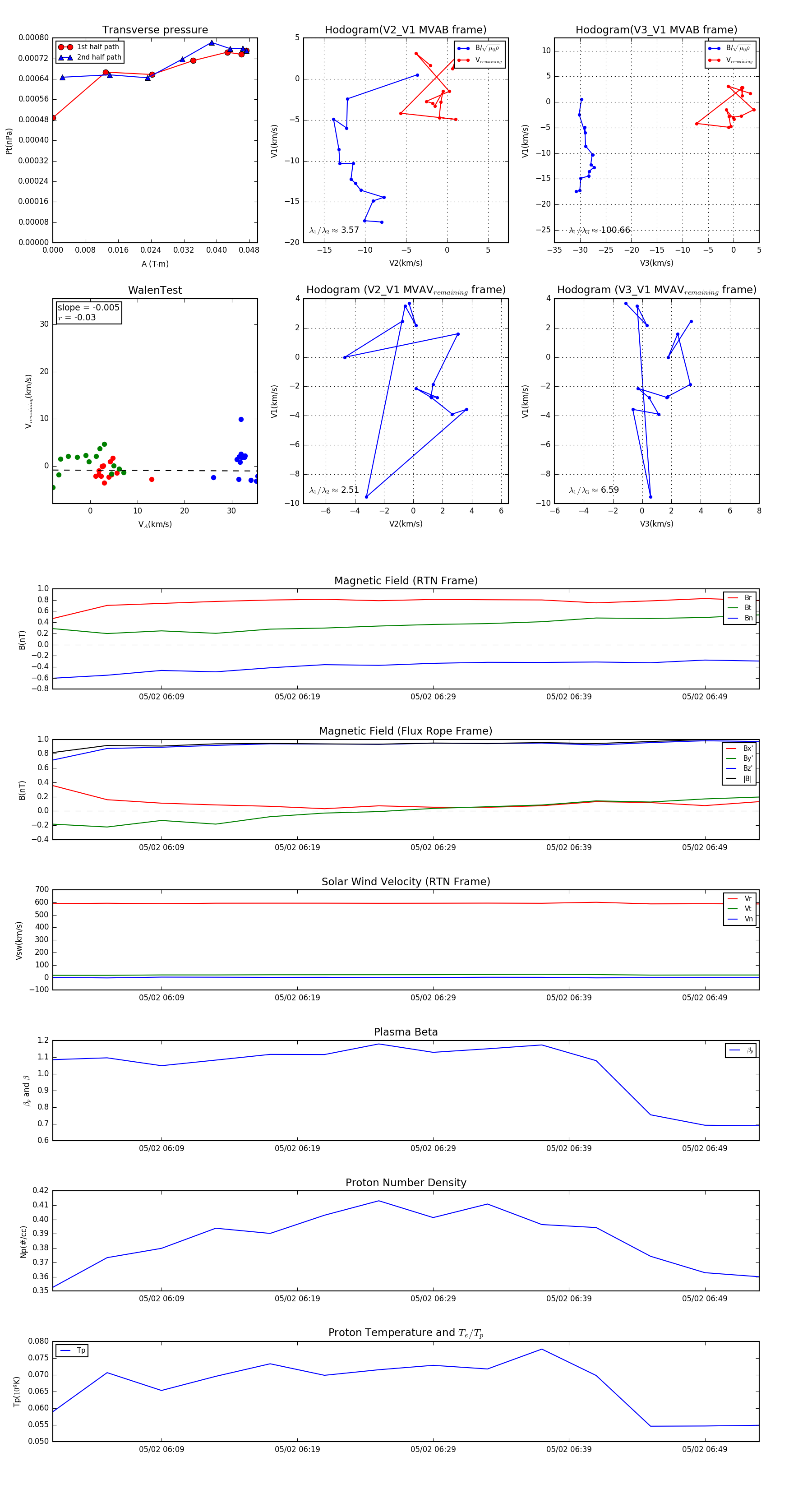Click "05/02 06:09" tick under Magnetic Field RTN plot
The height and width of the screenshot is (1489, 812).
point(161,697)
